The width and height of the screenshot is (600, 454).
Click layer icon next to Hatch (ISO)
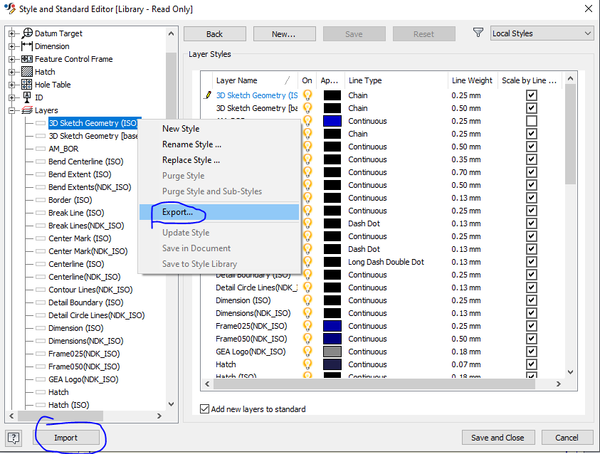[x=41, y=405]
